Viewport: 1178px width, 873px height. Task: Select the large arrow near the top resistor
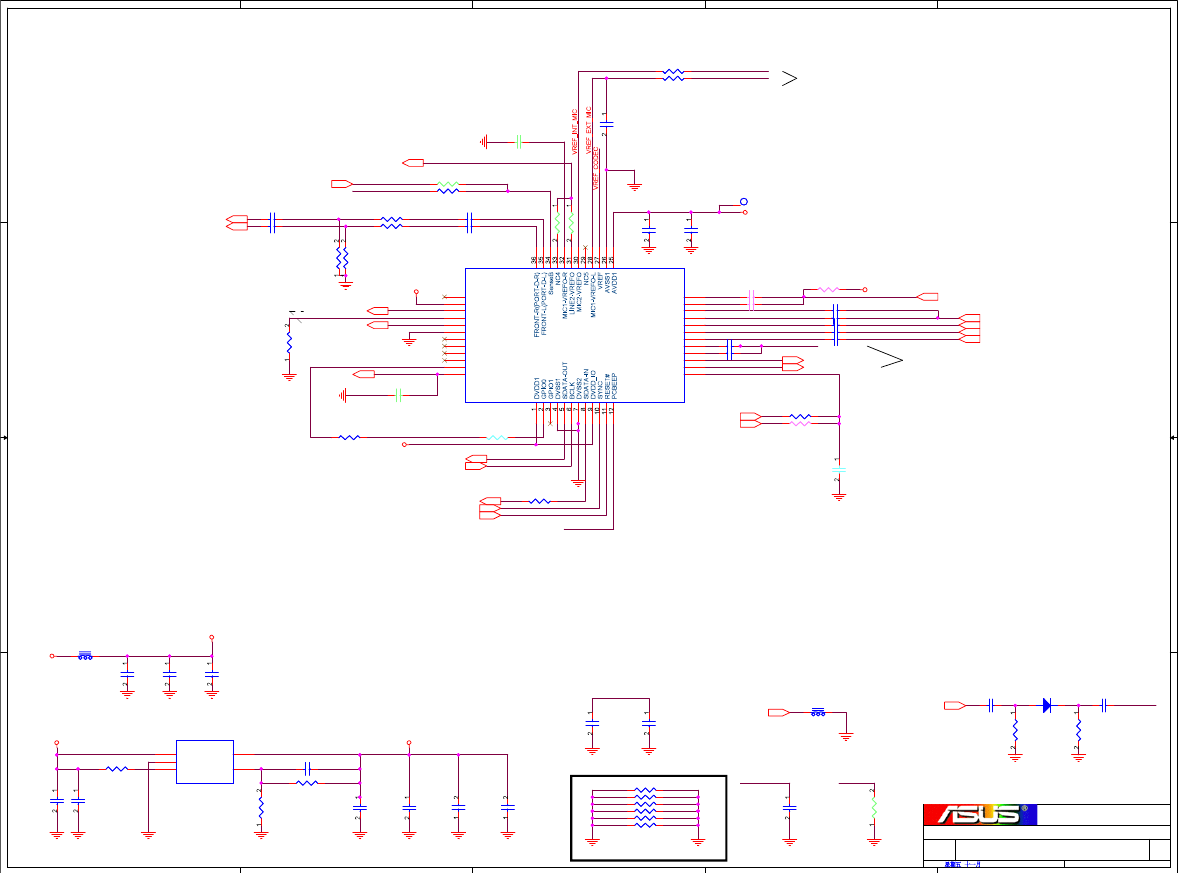point(789,78)
